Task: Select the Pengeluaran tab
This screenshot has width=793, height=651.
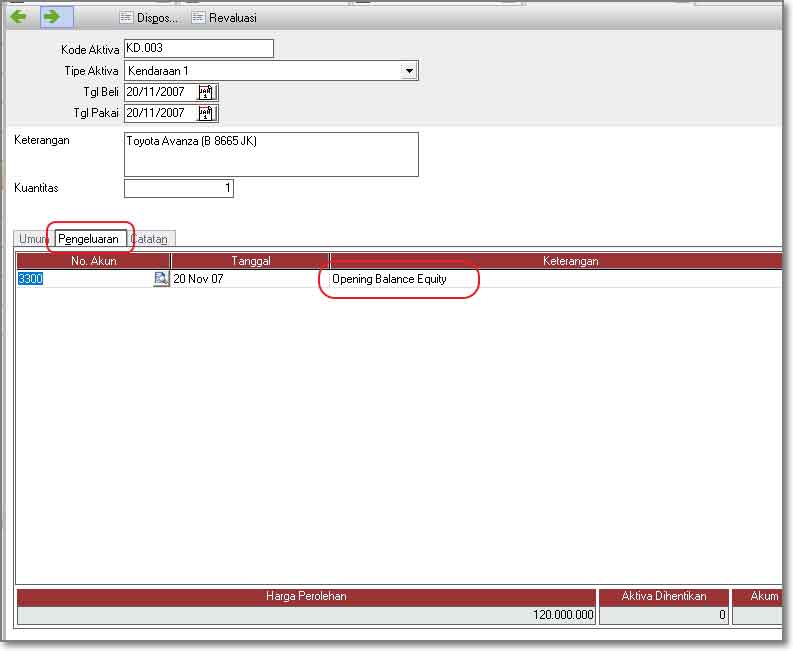Action: 88,239
